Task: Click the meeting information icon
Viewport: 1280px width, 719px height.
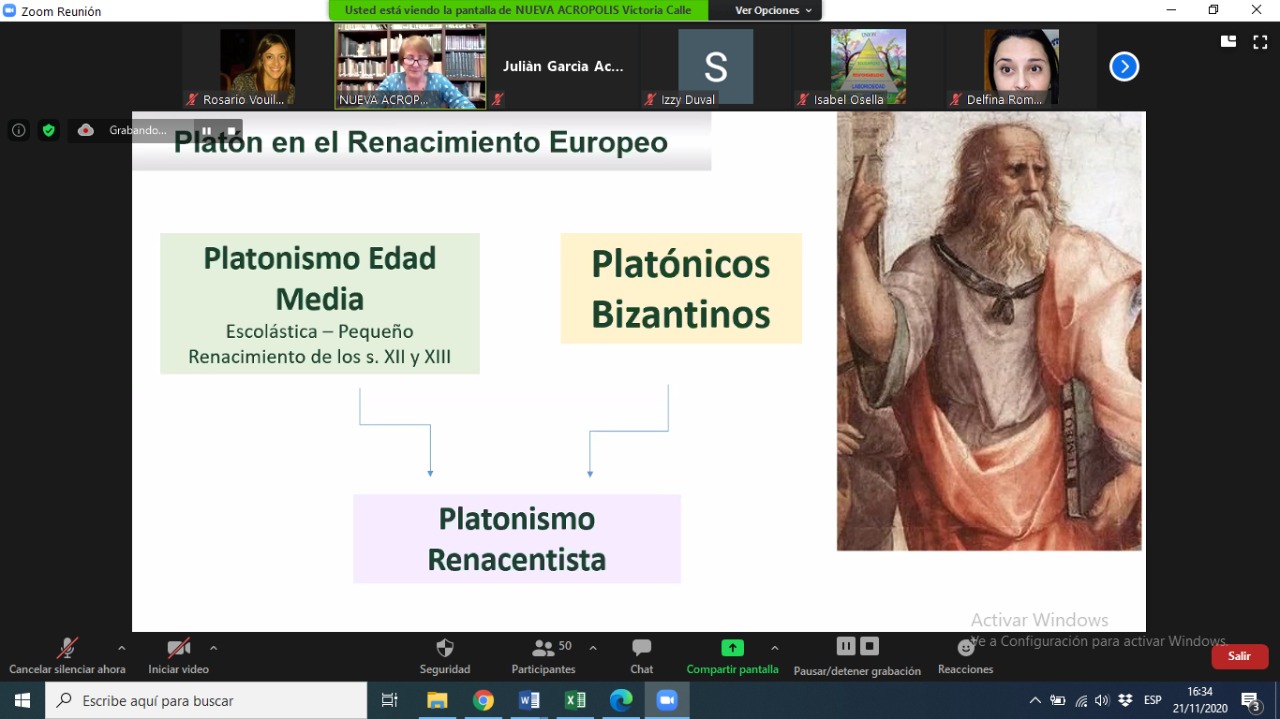Action: coord(18,130)
